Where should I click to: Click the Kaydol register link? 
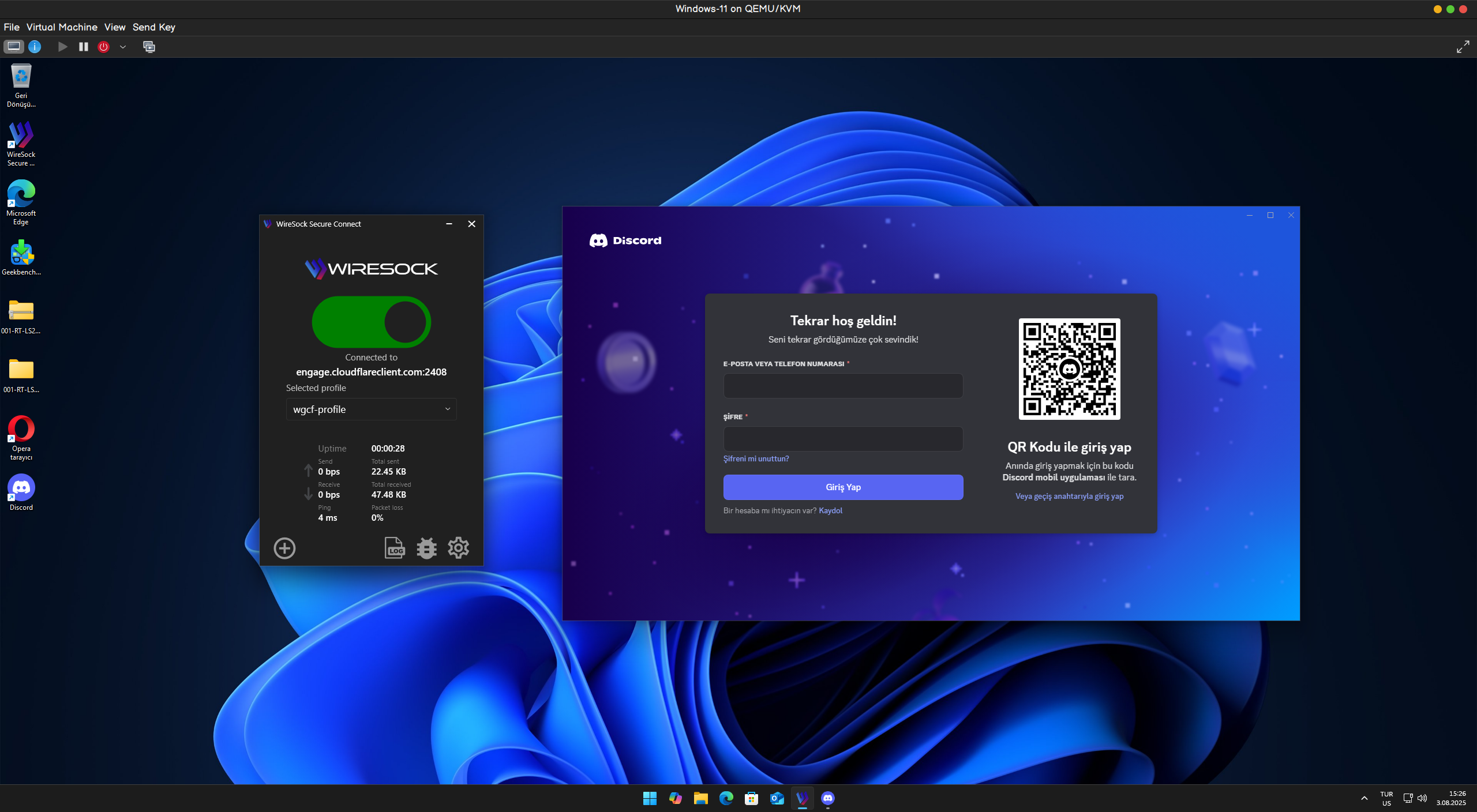[831, 510]
